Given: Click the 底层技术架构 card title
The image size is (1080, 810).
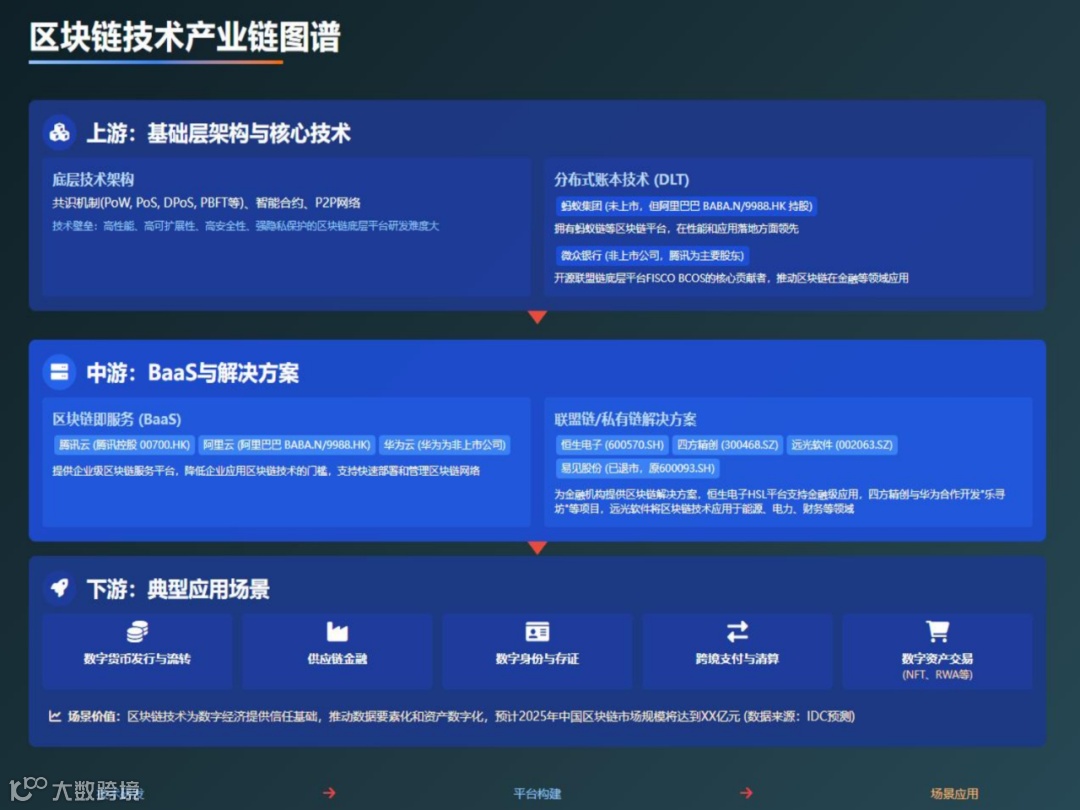Looking at the screenshot, I should (x=93, y=180).
